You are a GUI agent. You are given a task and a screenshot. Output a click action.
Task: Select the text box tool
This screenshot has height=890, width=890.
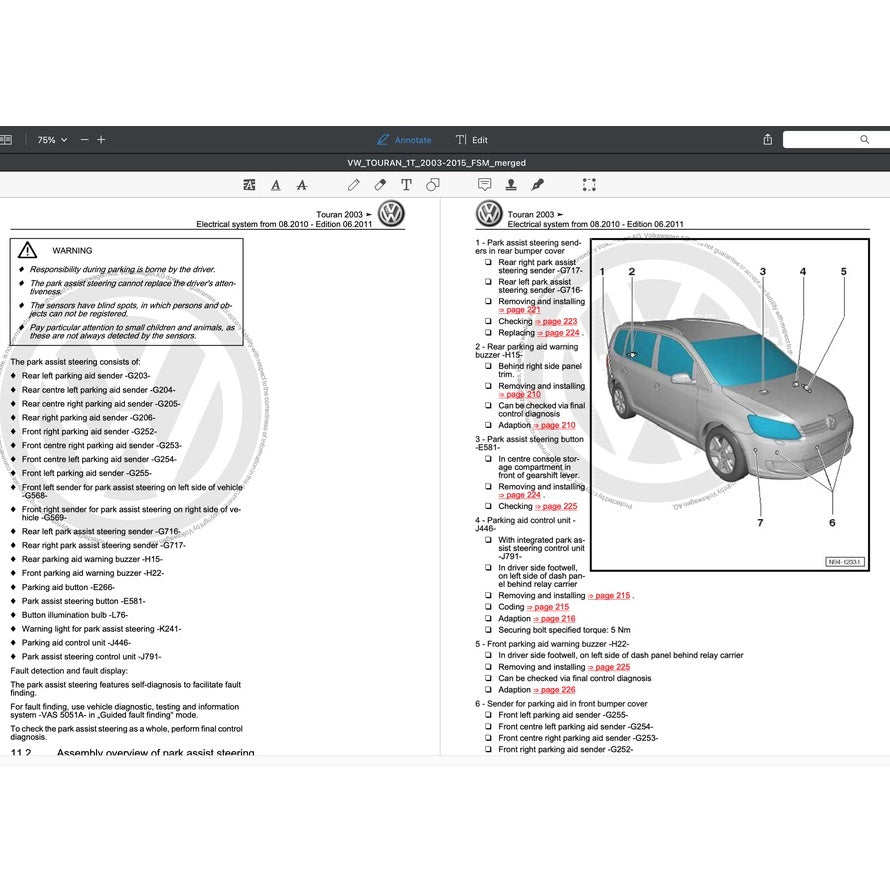pyautogui.click(x=406, y=185)
